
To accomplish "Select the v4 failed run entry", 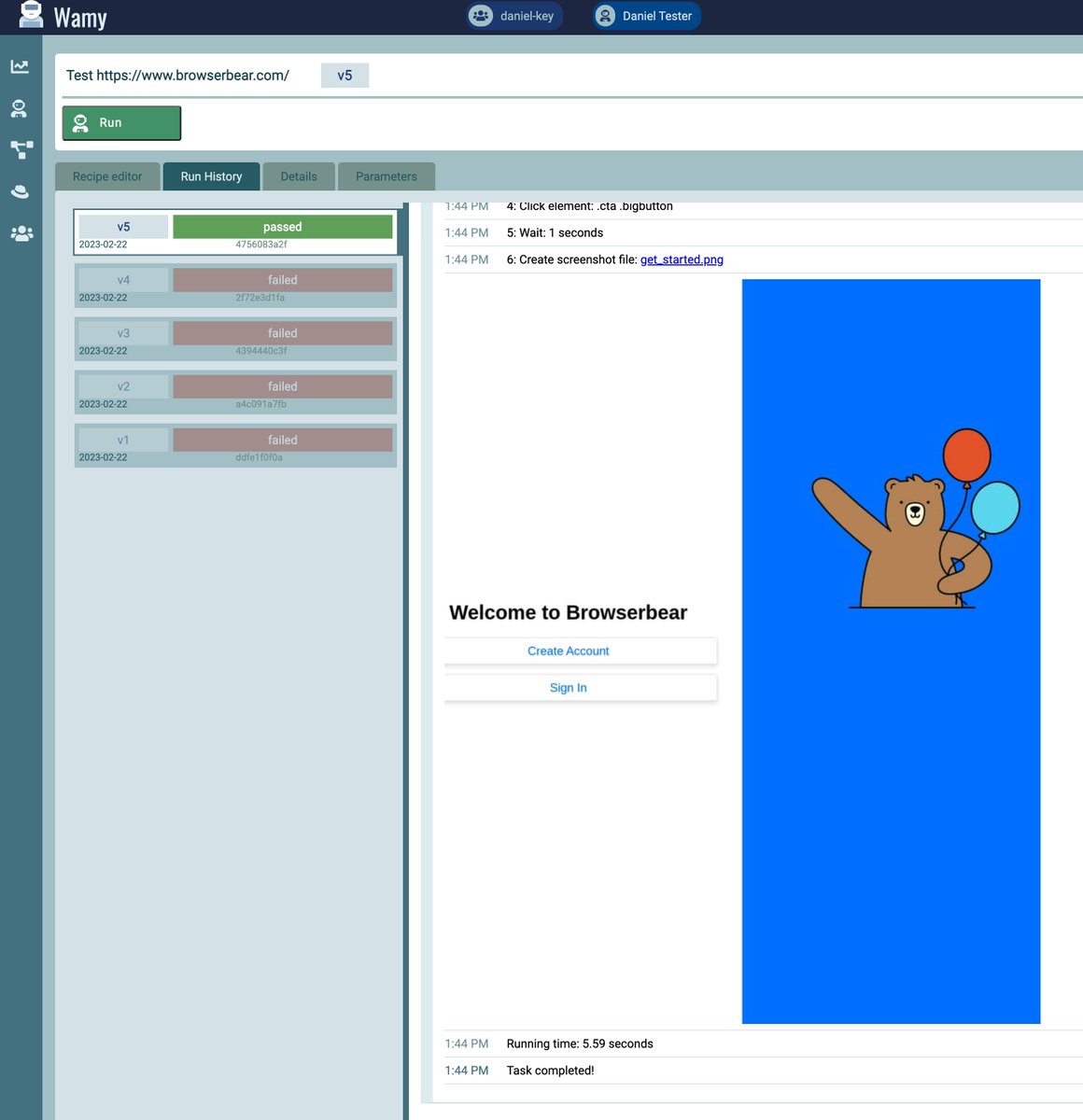I will point(235,286).
